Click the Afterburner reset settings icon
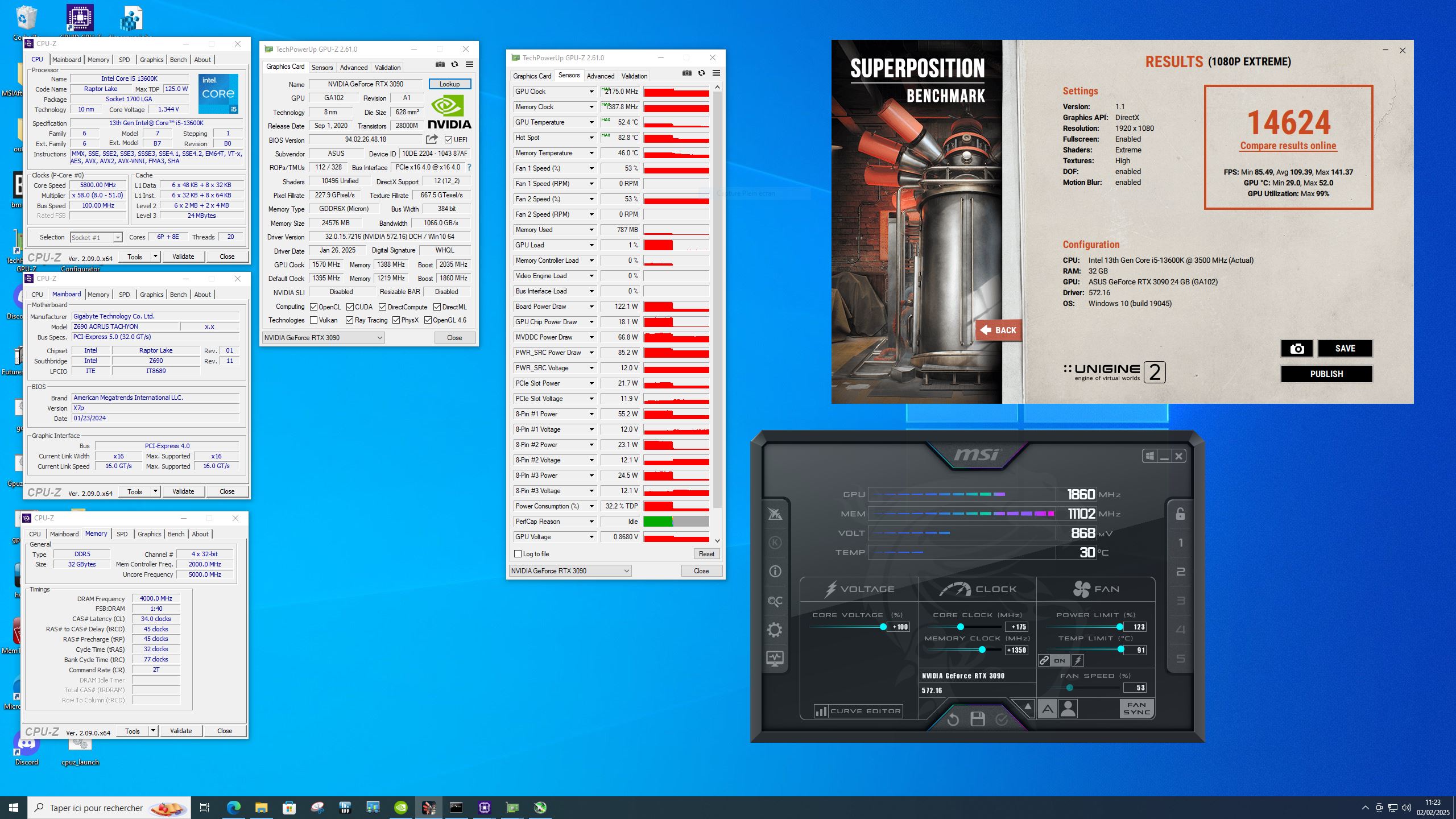 click(953, 719)
